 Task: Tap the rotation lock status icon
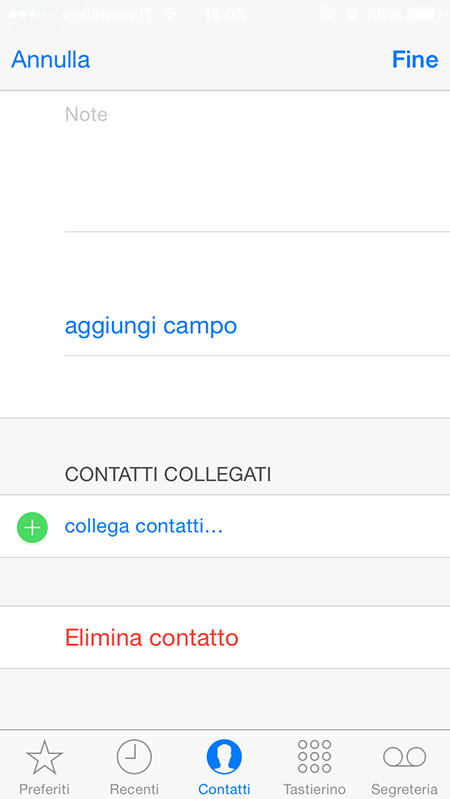point(327,15)
